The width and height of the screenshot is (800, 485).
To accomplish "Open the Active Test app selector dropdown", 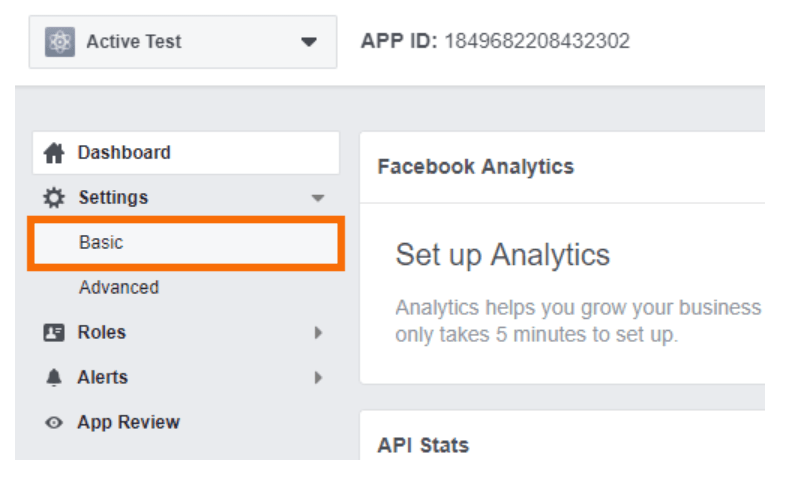I will (183, 42).
